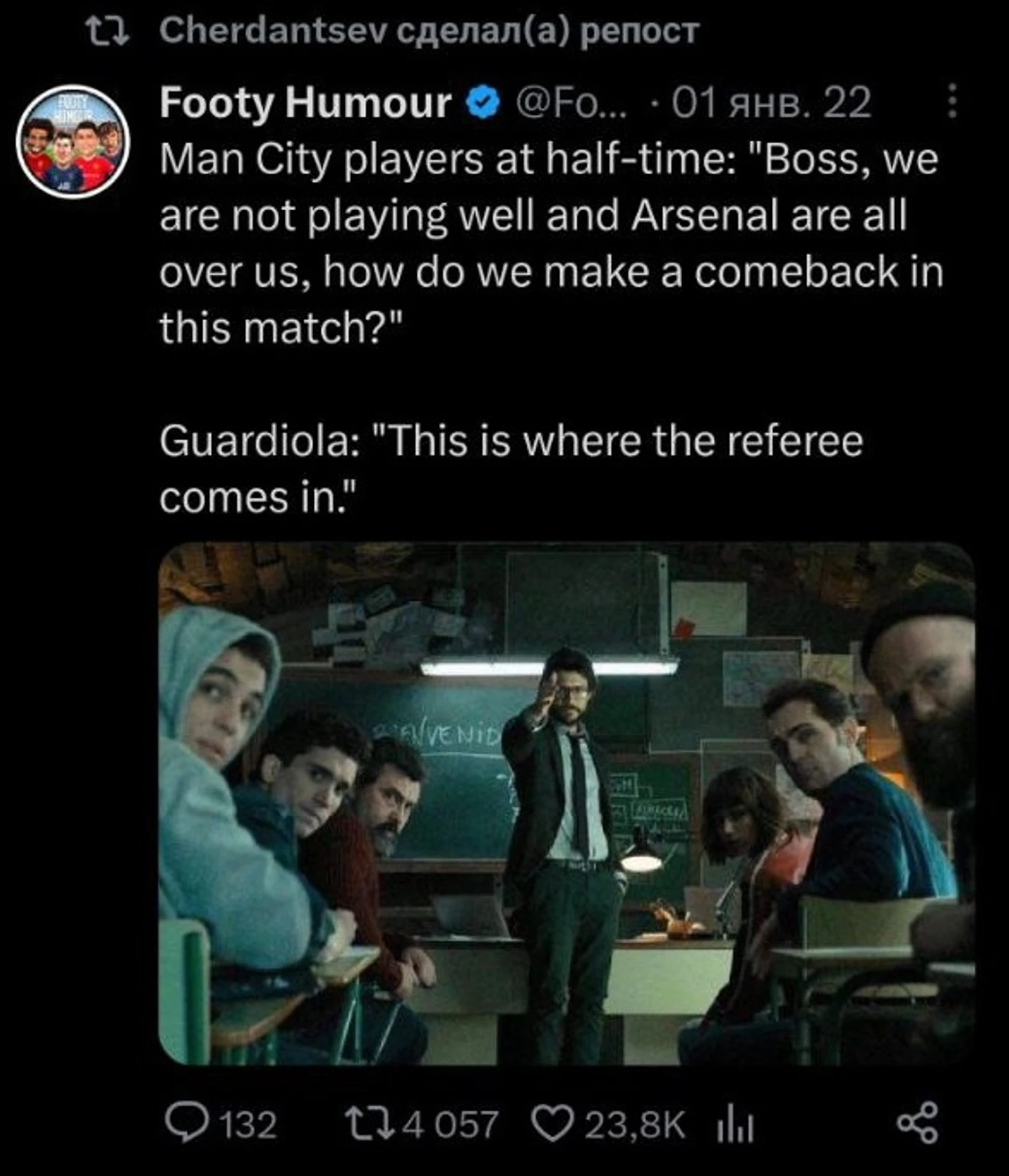Click the 132 replies count
This screenshot has width=1009, height=1176.
coord(248,1125)
